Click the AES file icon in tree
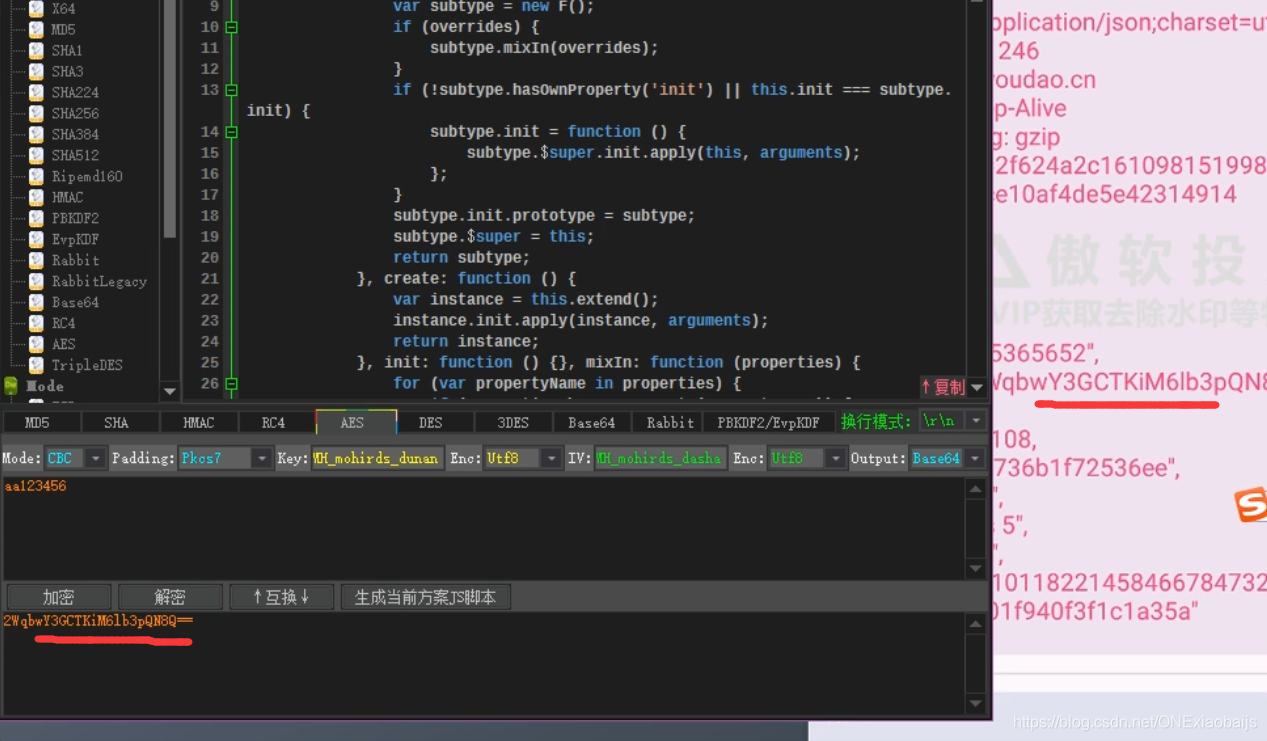Screen dimensions: 1267x741 click(x=36, y=344)
